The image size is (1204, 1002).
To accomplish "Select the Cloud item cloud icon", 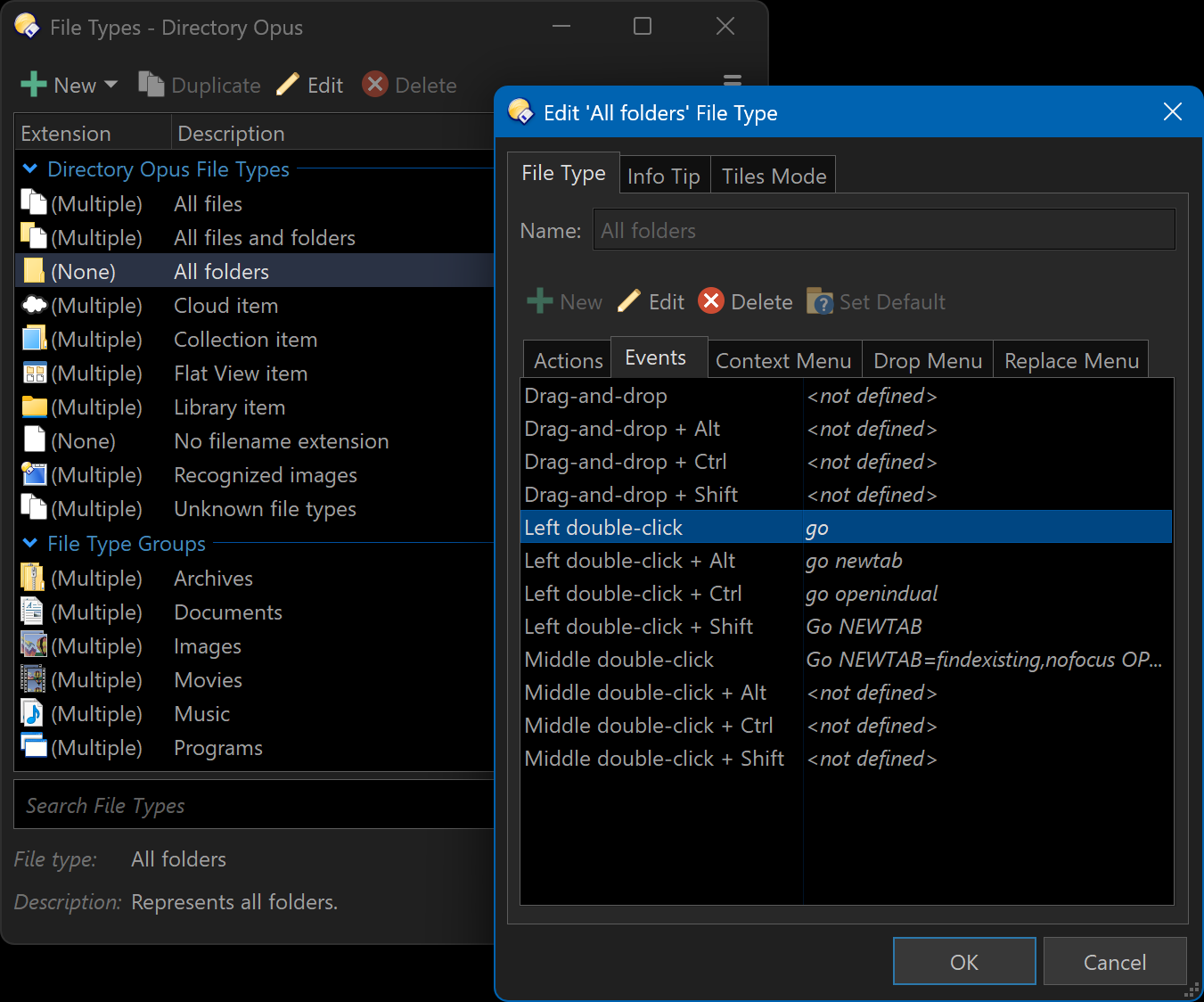I will tap(34, 306).
